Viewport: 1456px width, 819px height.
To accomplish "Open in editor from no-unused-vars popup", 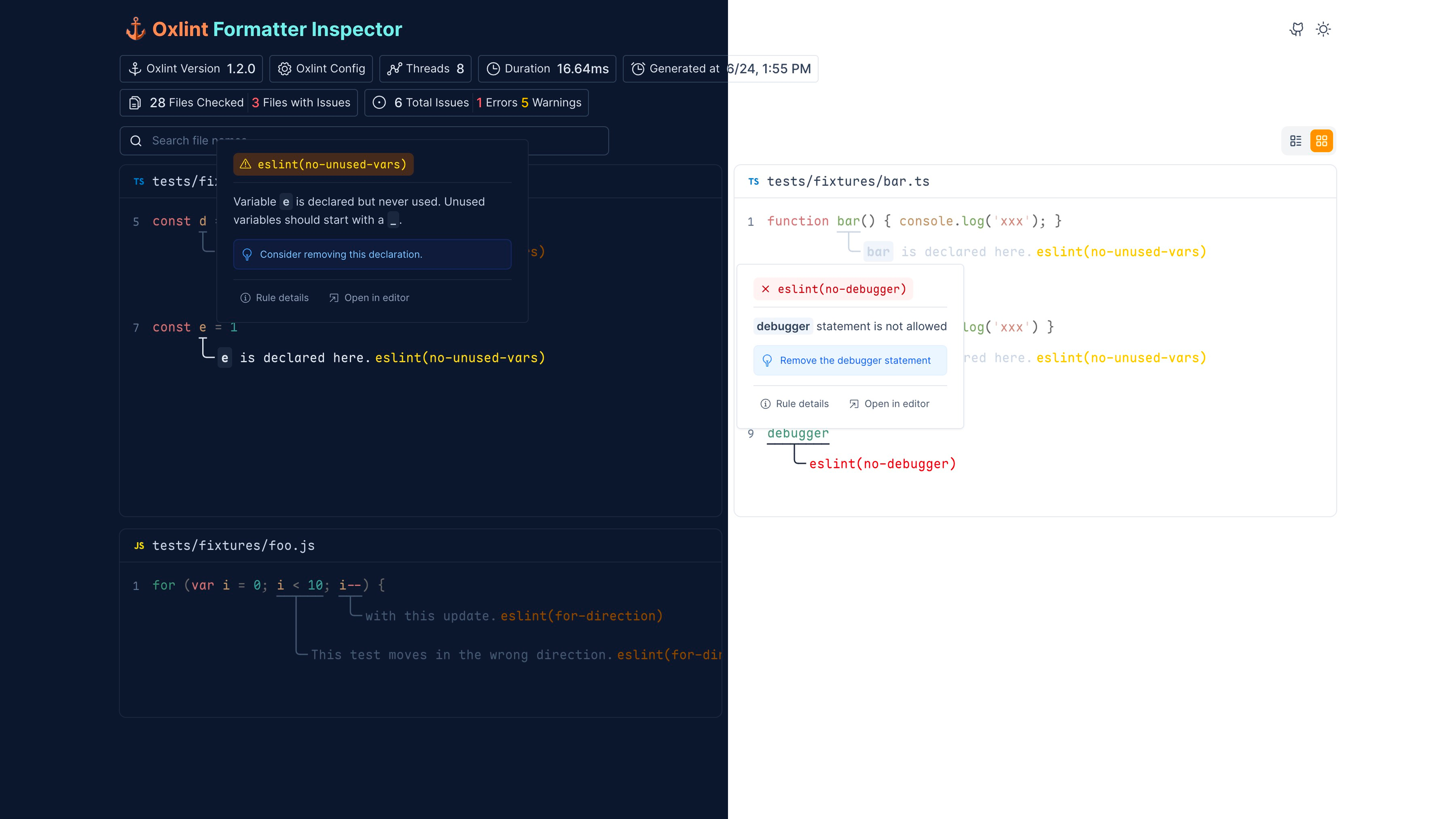I will (369, 298).
